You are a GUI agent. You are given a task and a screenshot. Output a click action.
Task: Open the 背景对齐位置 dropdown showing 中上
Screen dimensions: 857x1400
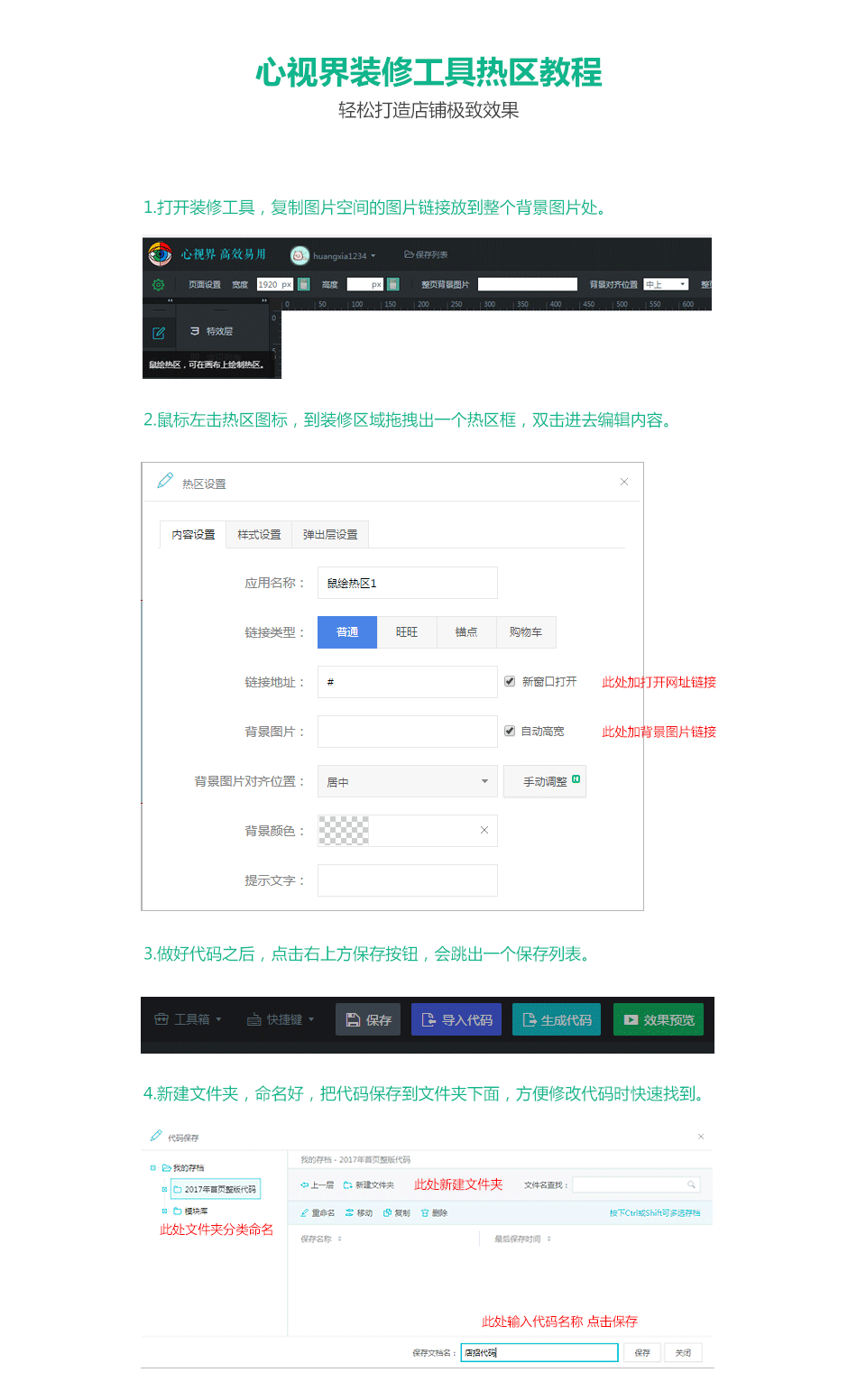(x=666, y=284)
